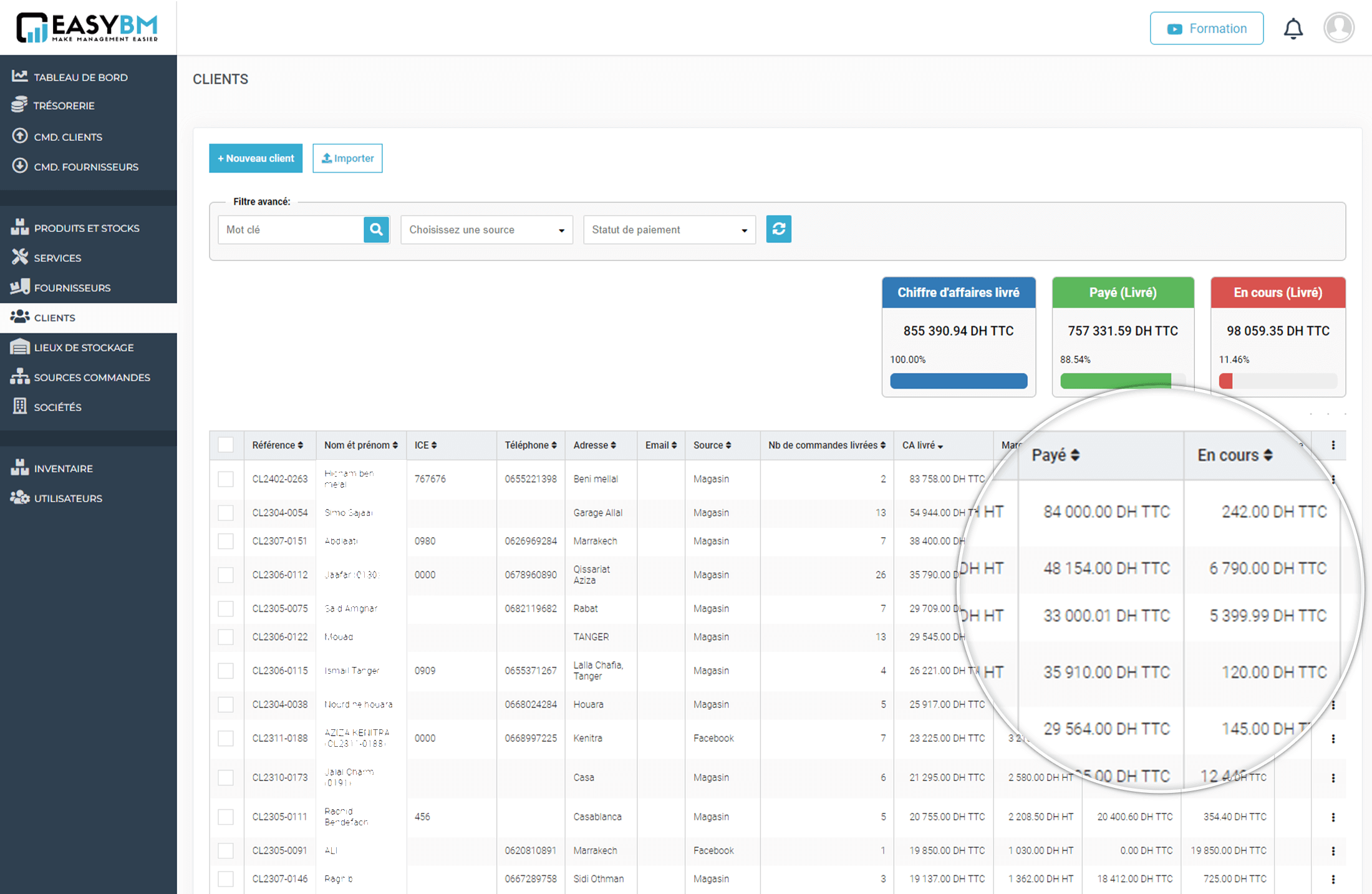Open row actions menu for CL2310-0173
This screenshot has width=1372, height=894.
(1333, 778)
